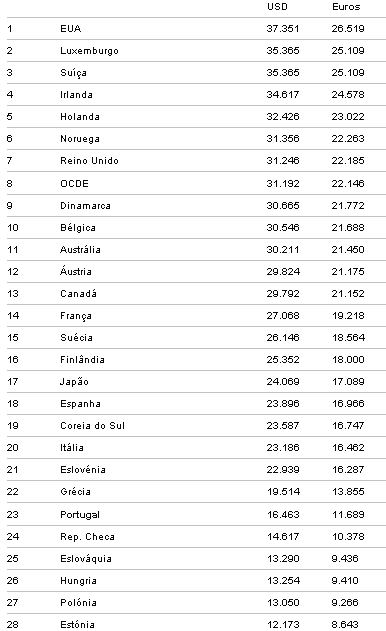The image size is (386, 631).
Task: Select the Suíça table entry
Action: tap(73, 73)
